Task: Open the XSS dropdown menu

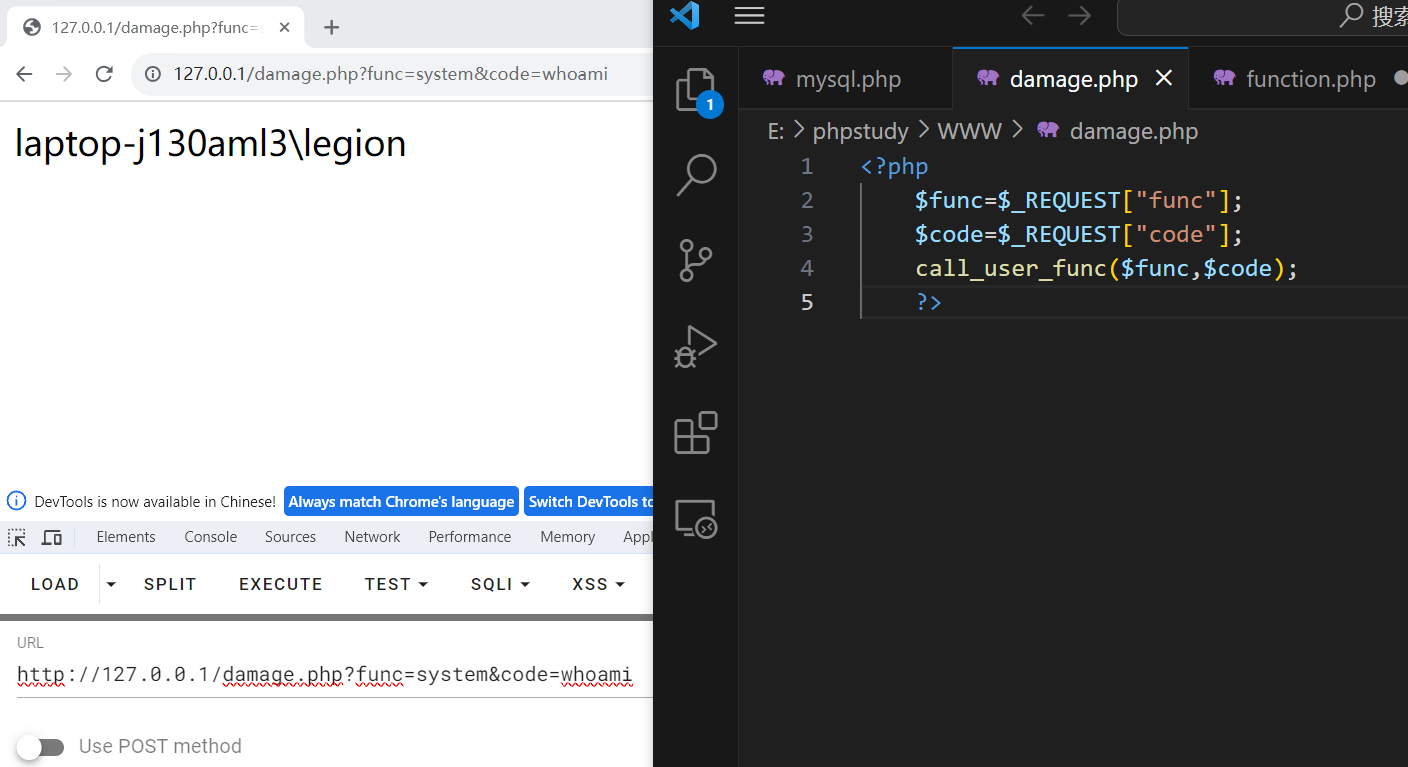Action: coord(598,584)
